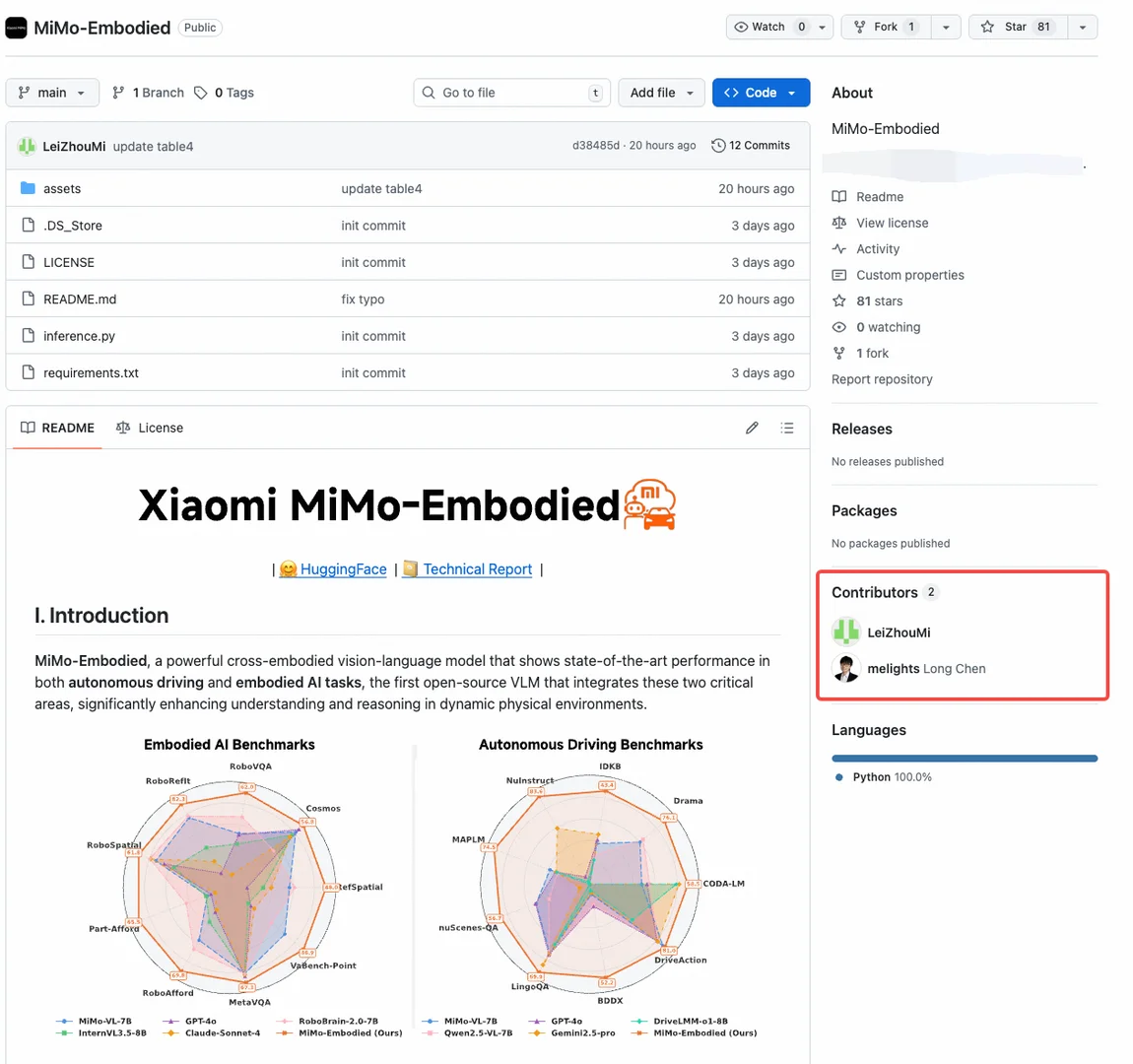The height and width of the screenshot is (1064, 1133).
Task: Open the LICENSE file name
Action: click(69, 262)
